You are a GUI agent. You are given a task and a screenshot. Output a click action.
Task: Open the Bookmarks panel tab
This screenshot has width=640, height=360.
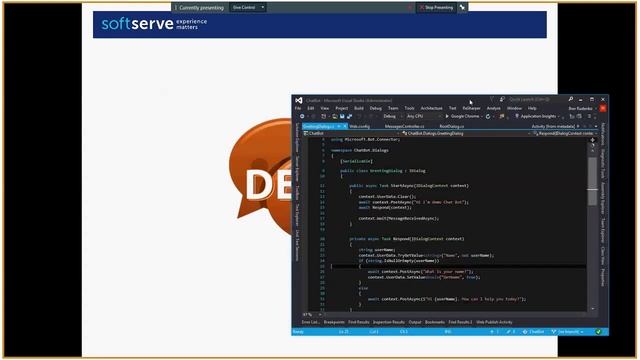click(x=435, y=322)
